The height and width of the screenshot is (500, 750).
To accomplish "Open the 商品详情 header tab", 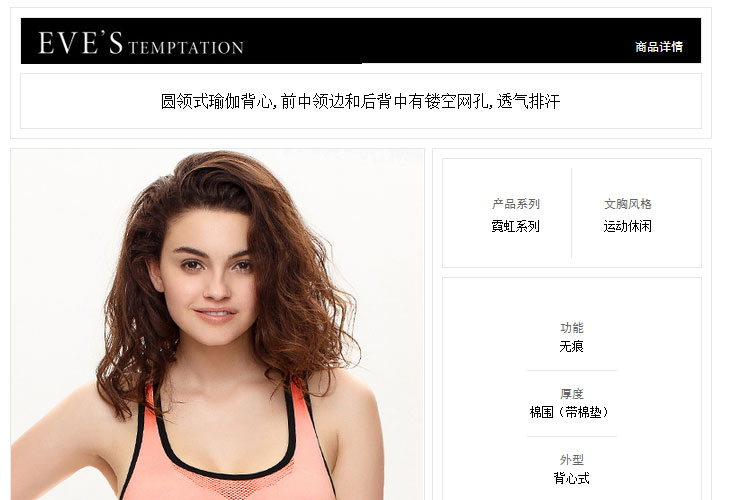I will pyautogui.click(x=659, y=47).
